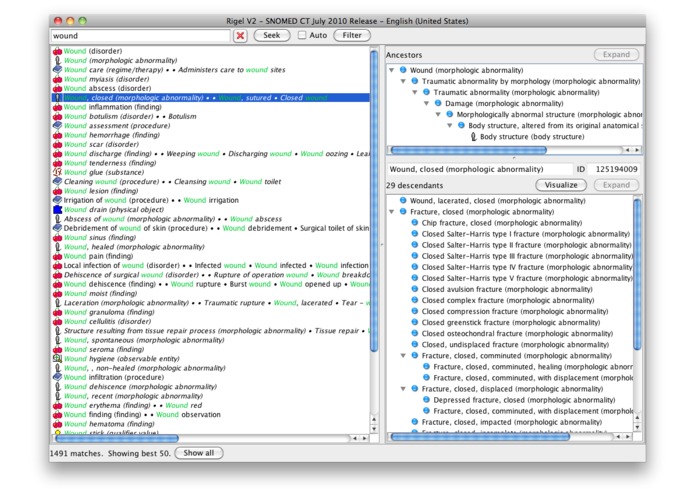Viewport: 695px width, 494px height.
Task: Click the icon beside Wound, healed (morphologic abnormality)
Action: click(x=57, y=247)
